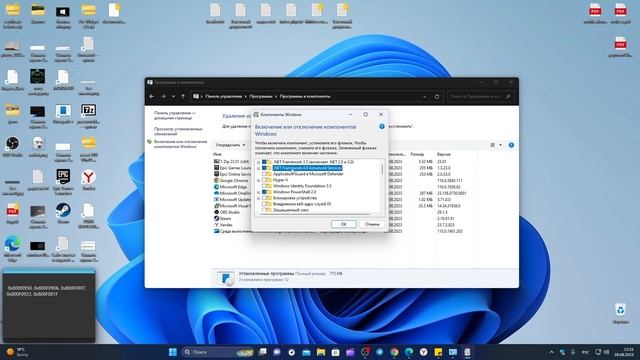The width and height of the screenshot is (640, 360).
Task: Sort list by the Версия column header
Action: pos(444,155)
